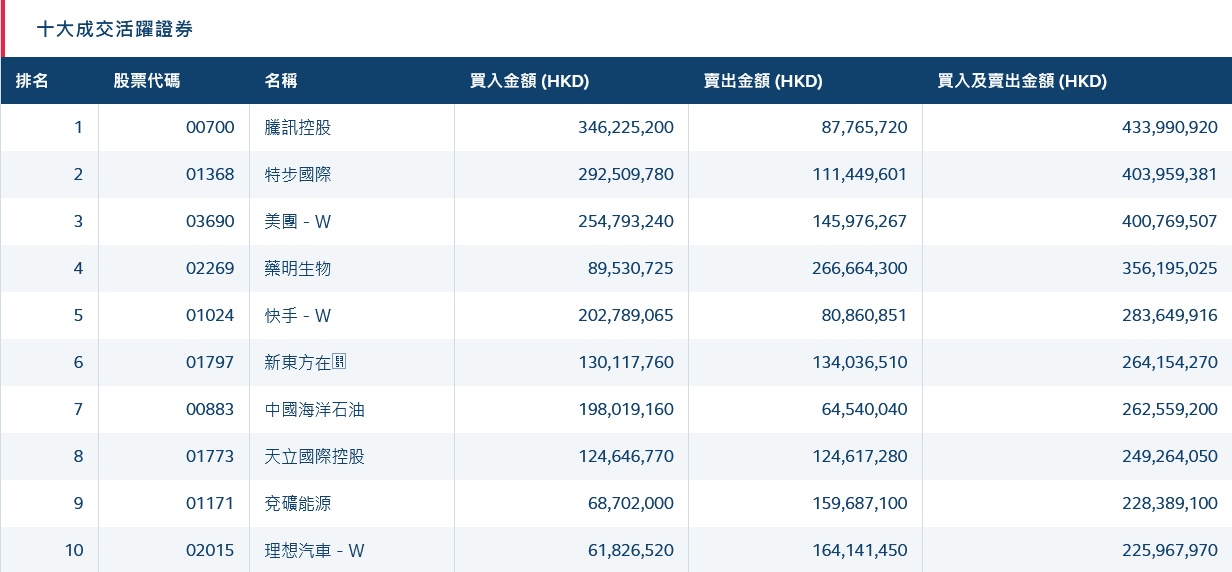Click total amount 264,154,270
This screenshot has width=1232, height=572.
(1170, 362)
